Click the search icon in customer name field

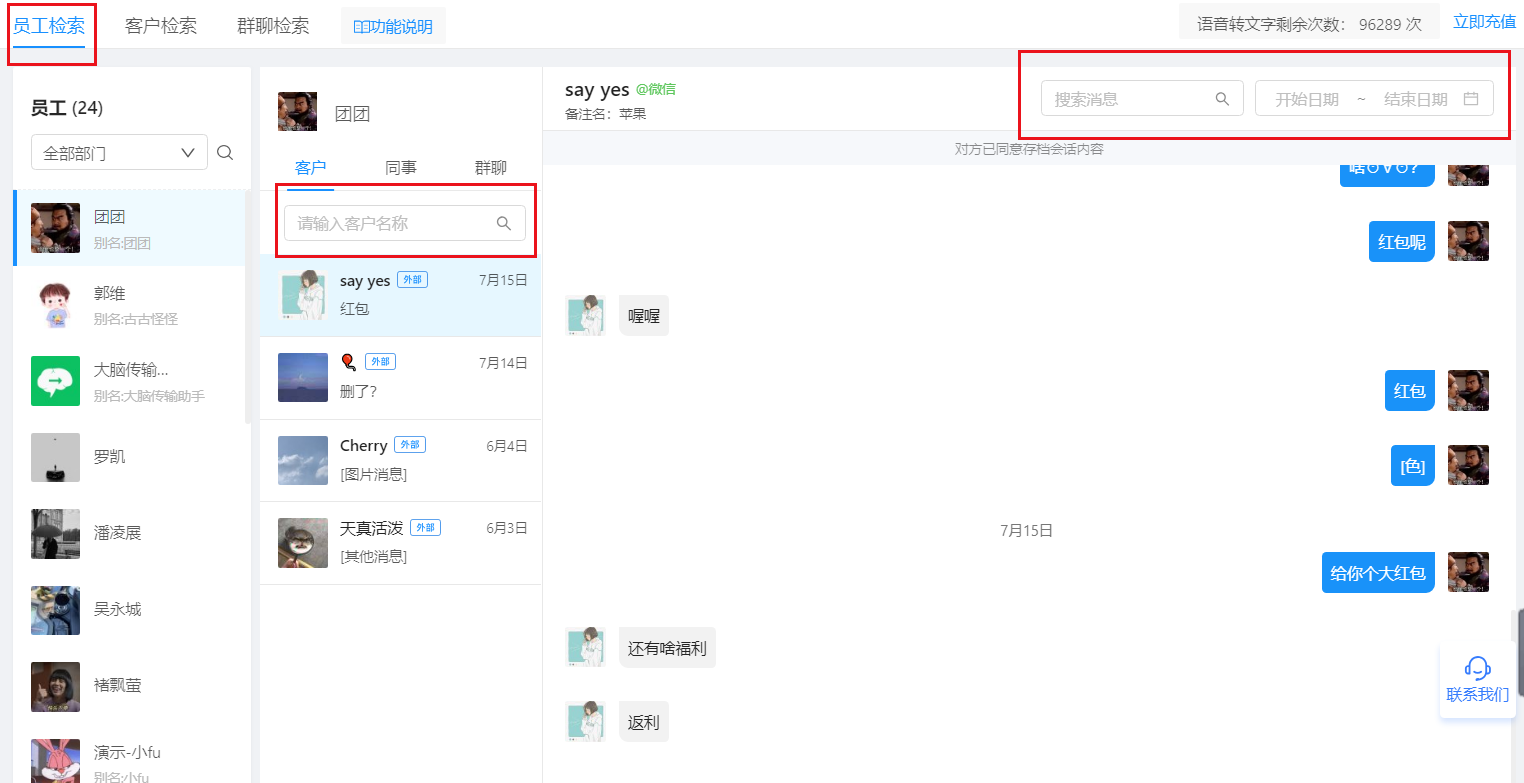coord(504,223)
